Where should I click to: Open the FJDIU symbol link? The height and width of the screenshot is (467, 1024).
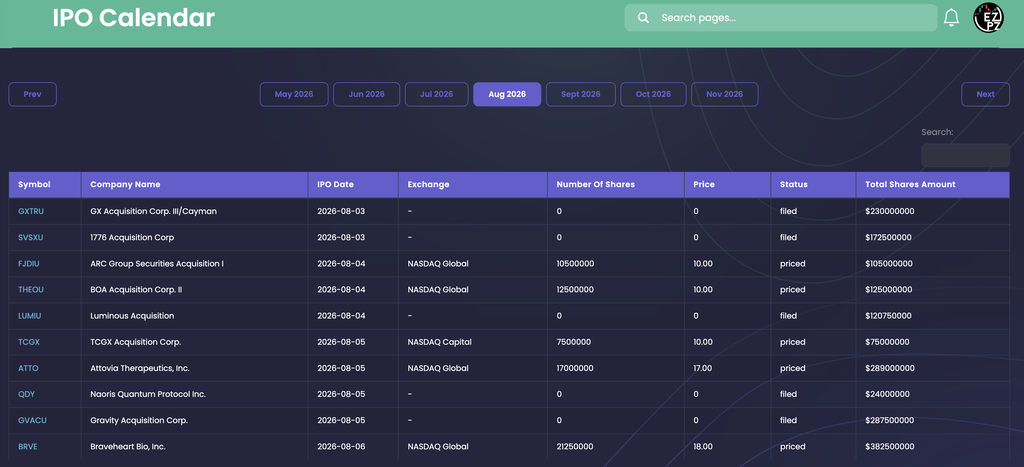(x=29, y=264)
